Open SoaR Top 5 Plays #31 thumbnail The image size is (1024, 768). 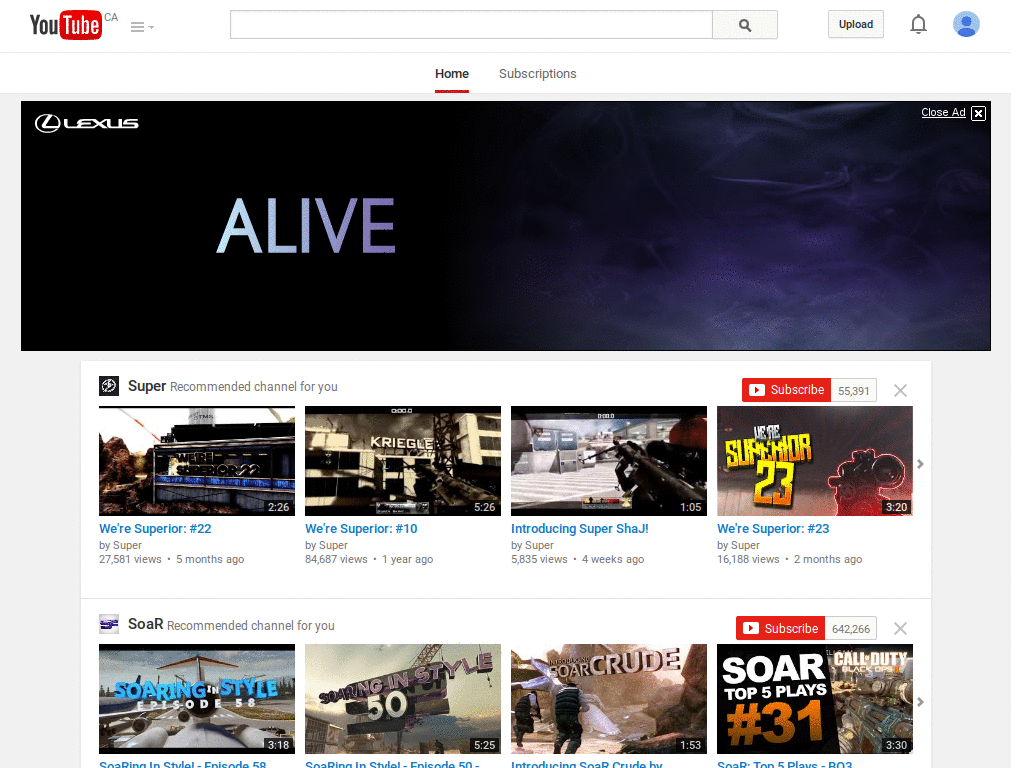pos(815,699)
